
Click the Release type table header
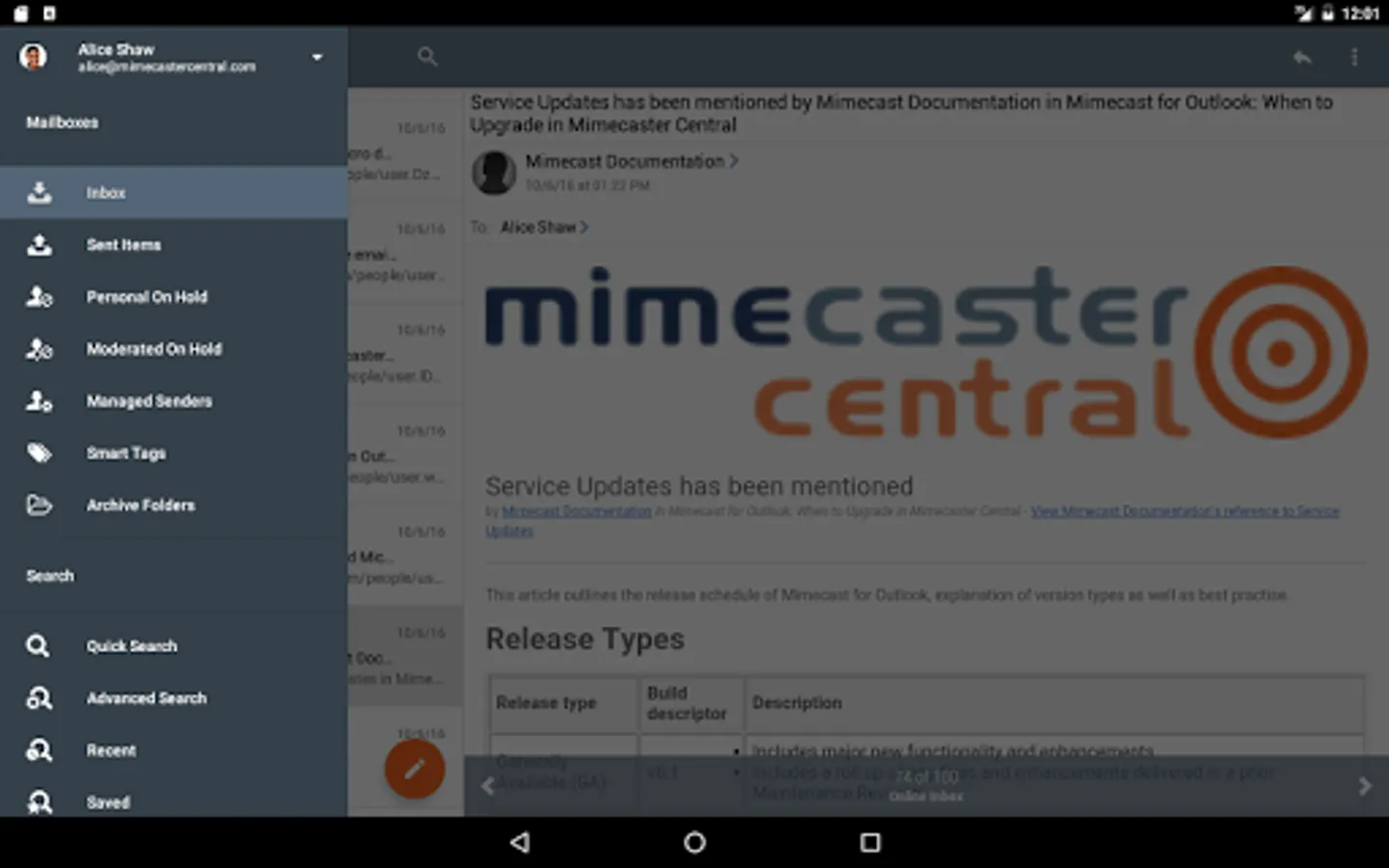546,703
